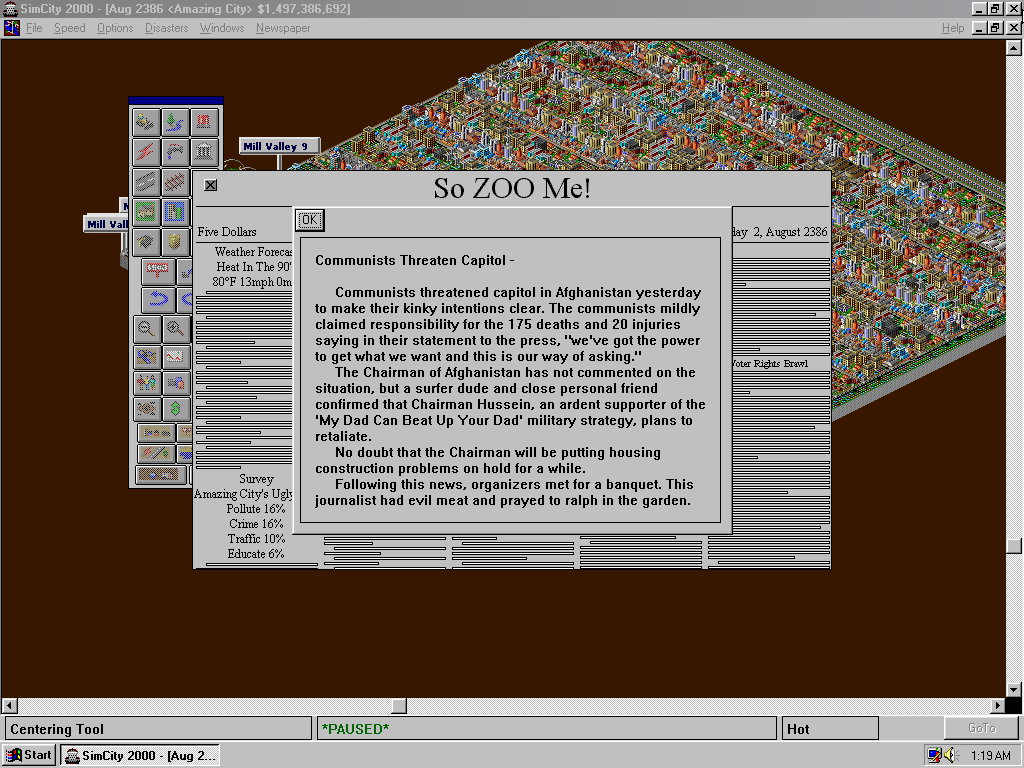Click the horizontal scrollbar thumb

(x=399, y=706)
